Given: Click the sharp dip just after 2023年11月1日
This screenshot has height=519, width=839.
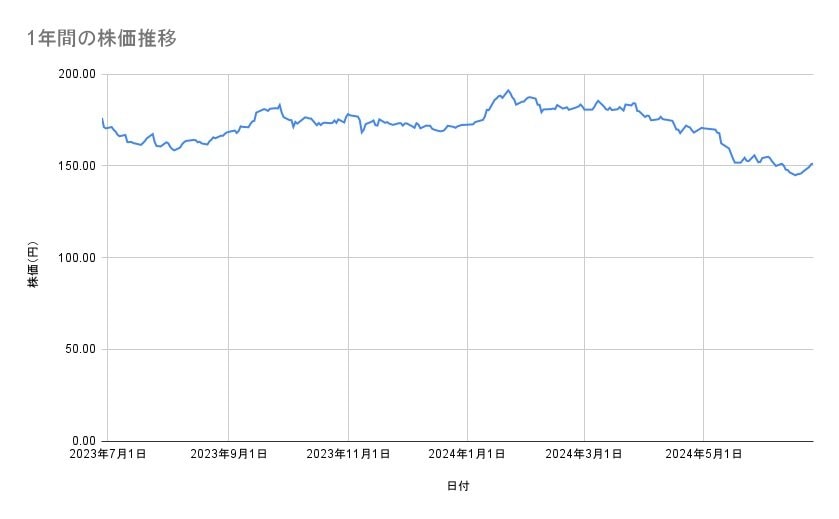Looking at the screenshot, I should pos(362,133).
